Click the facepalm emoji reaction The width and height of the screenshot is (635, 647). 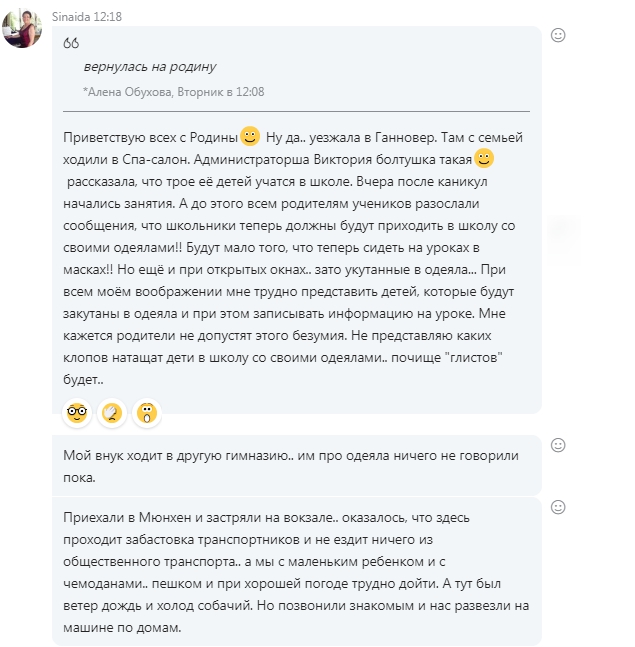112,411
